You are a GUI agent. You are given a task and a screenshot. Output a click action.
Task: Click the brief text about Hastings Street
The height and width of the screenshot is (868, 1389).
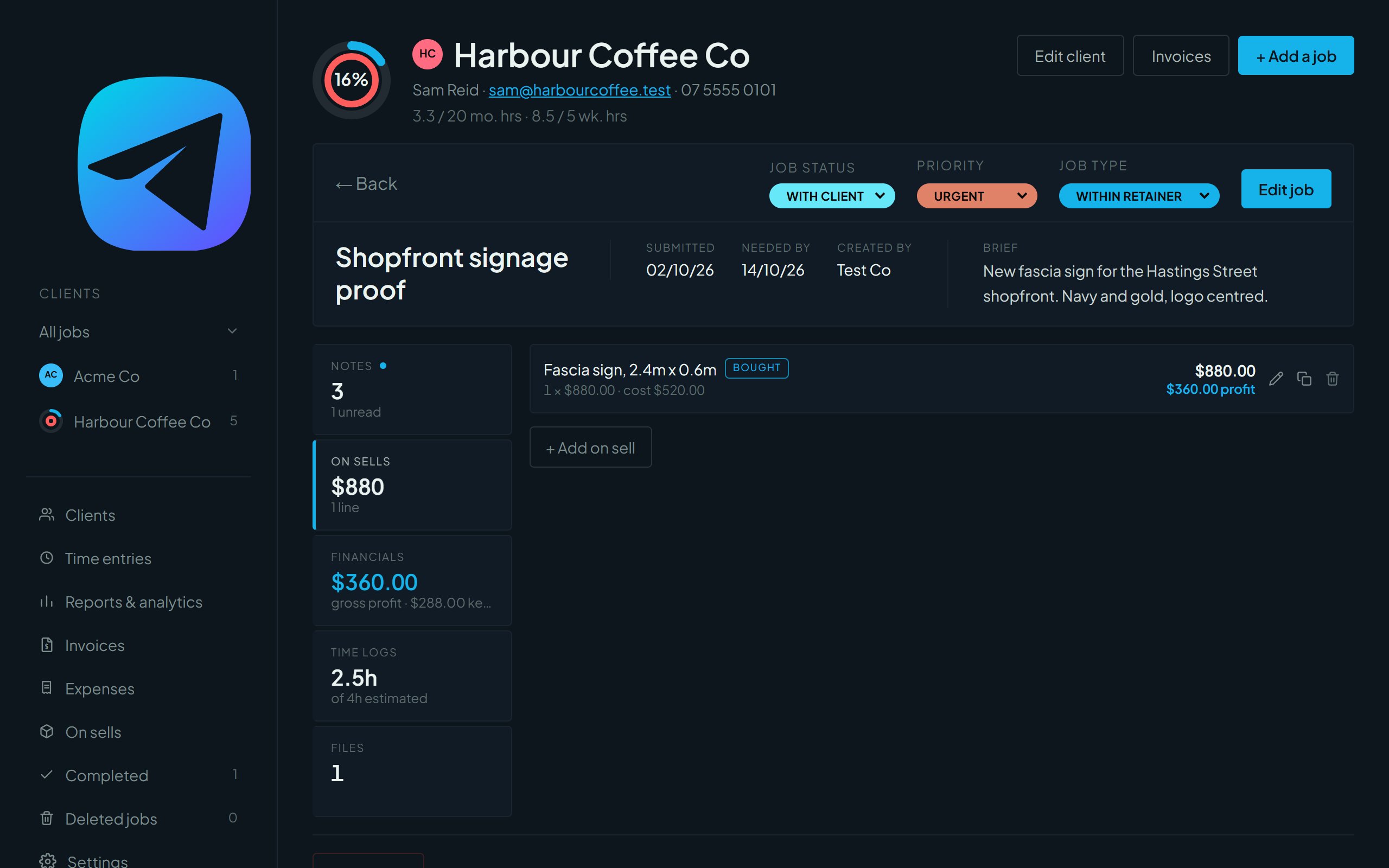pyautogui.click(x=1125, y=284)
